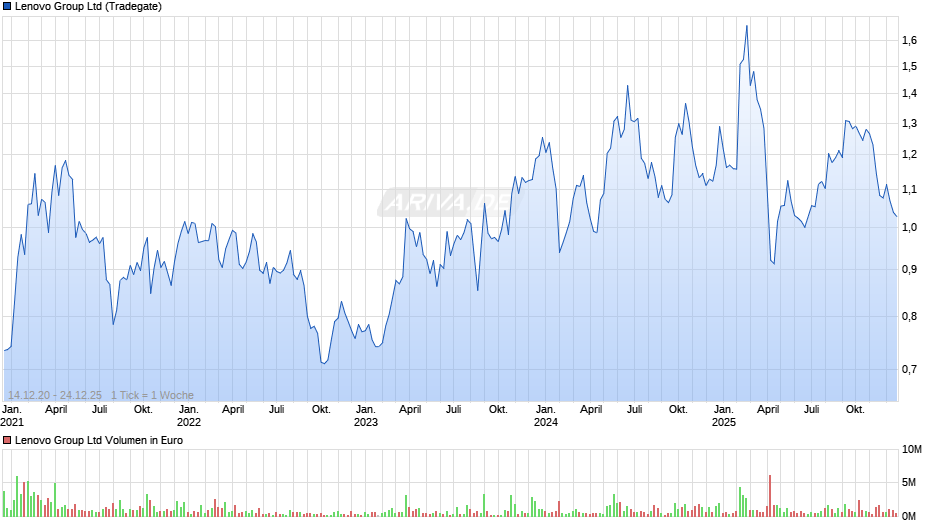This screenshot has height=526, width=940.
Task: Click the 'Jan. 2024' time axis label
Action: coord(546,416)
